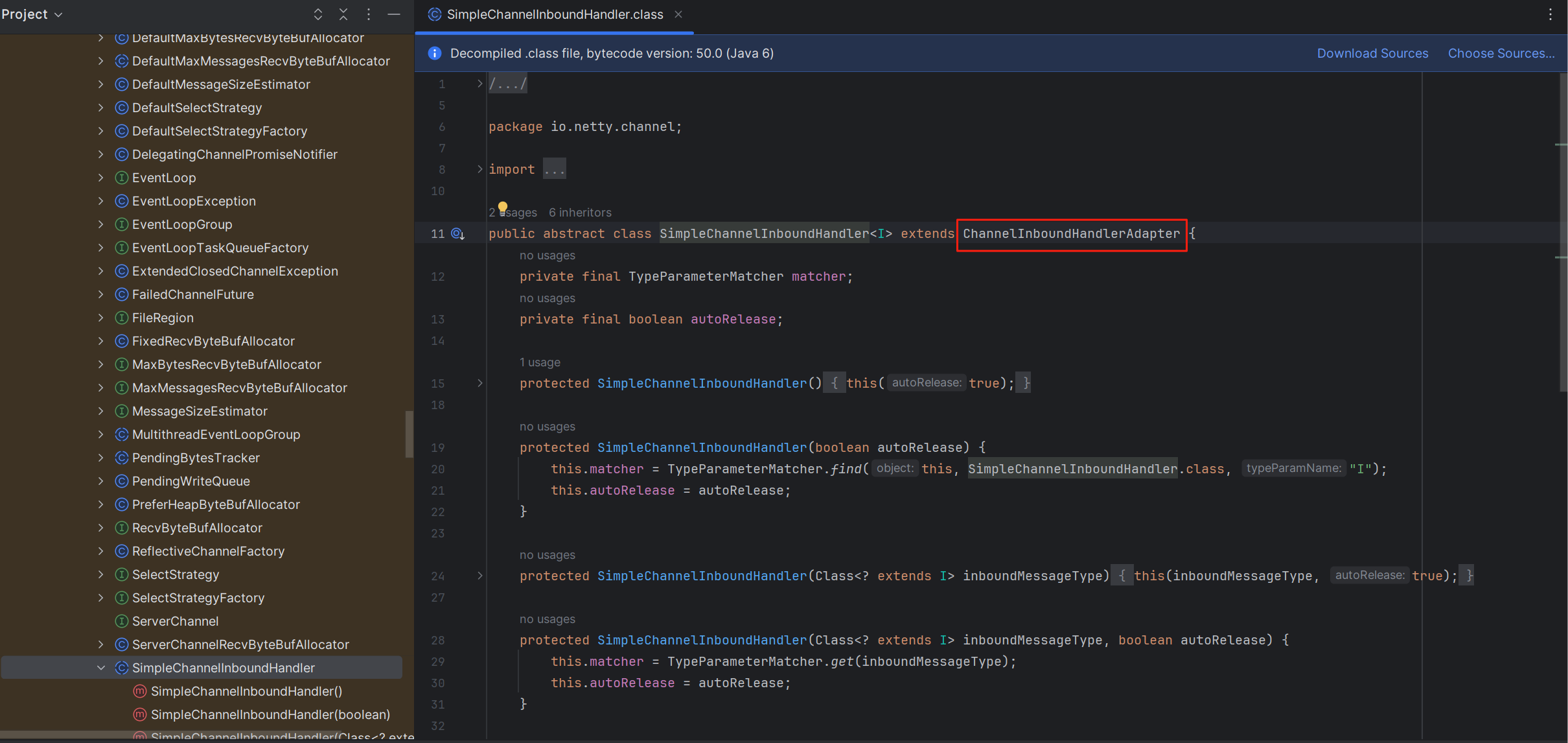Hide the Project tool window
The height and width of the screenshot is (743, 1568).
pyautogui.click(x=394, y=14)
